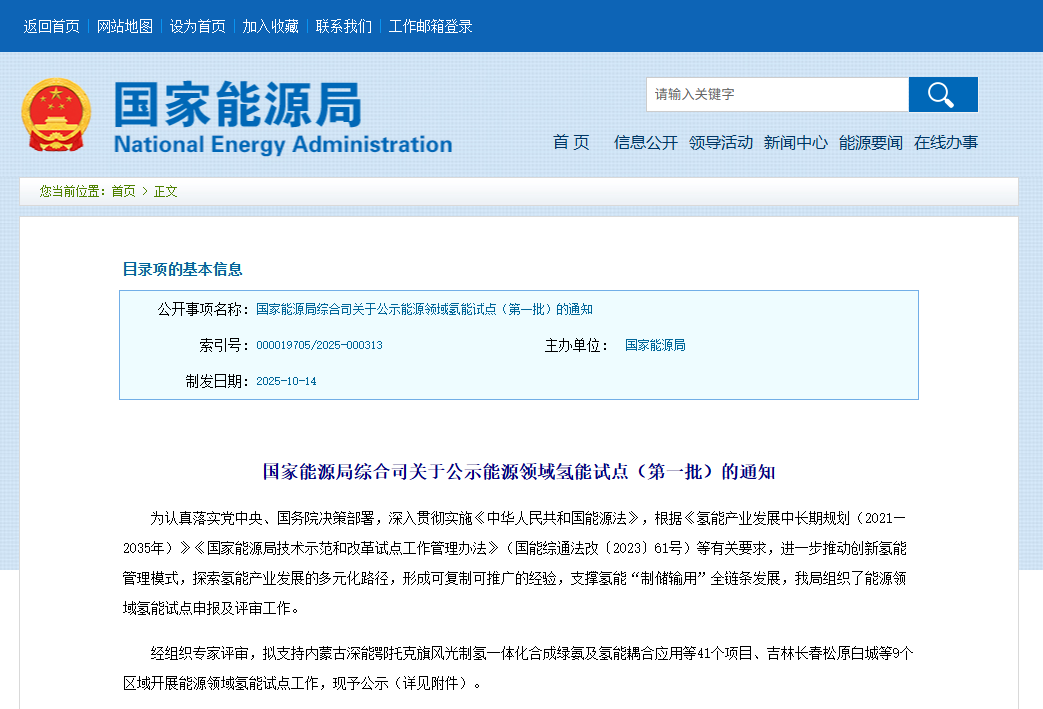Click index number 000019705/2025-000313
The image size is (1043, 709).
319,346
